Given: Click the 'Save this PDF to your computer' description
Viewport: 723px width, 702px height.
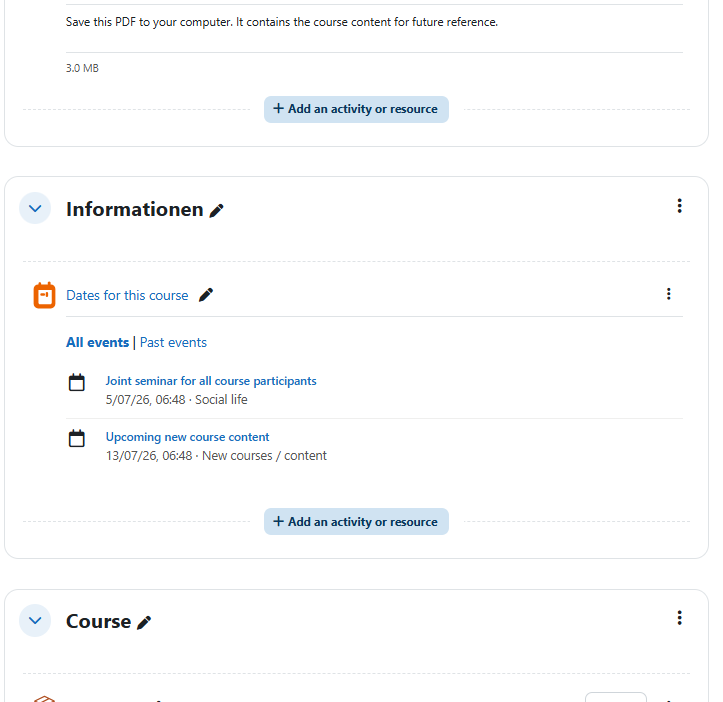Looking at the screenshot, I should coord(282,22).
